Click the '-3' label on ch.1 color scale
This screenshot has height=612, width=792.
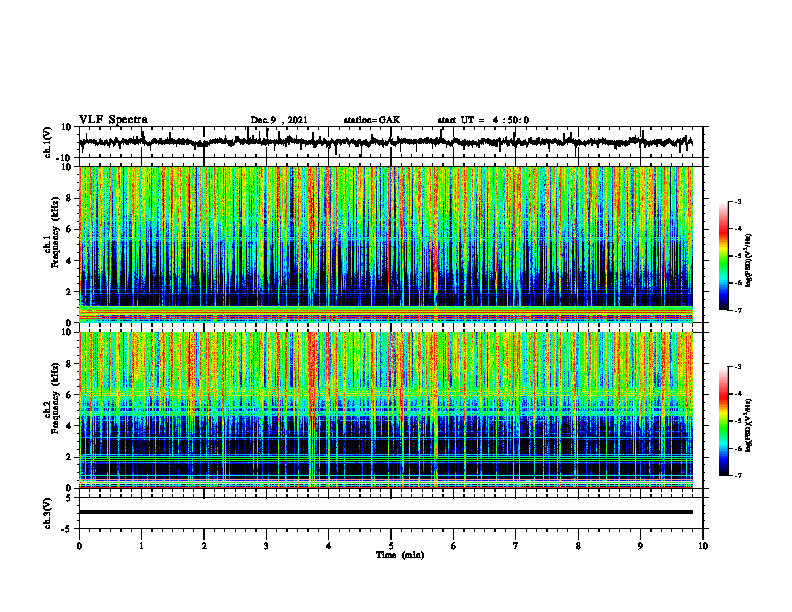tap(737, 202)
